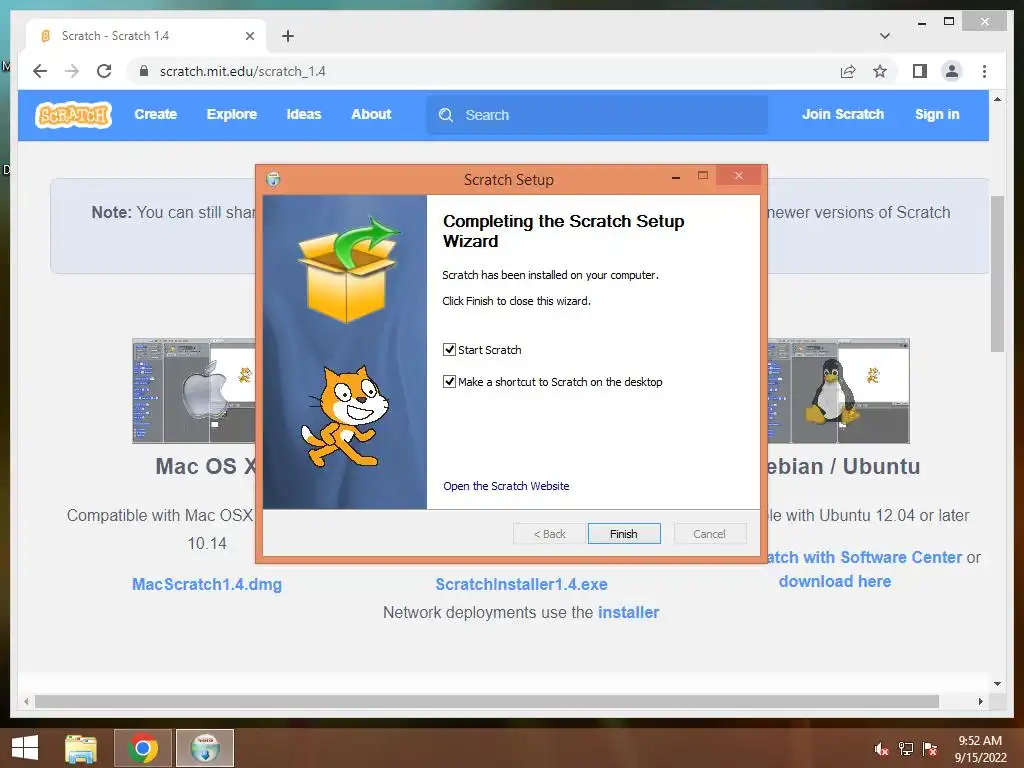The height and width of the screenshot is (768, 1024).
Task: Download ScratchInstaller1.4.exe link
Action: (x=521, y=584)
